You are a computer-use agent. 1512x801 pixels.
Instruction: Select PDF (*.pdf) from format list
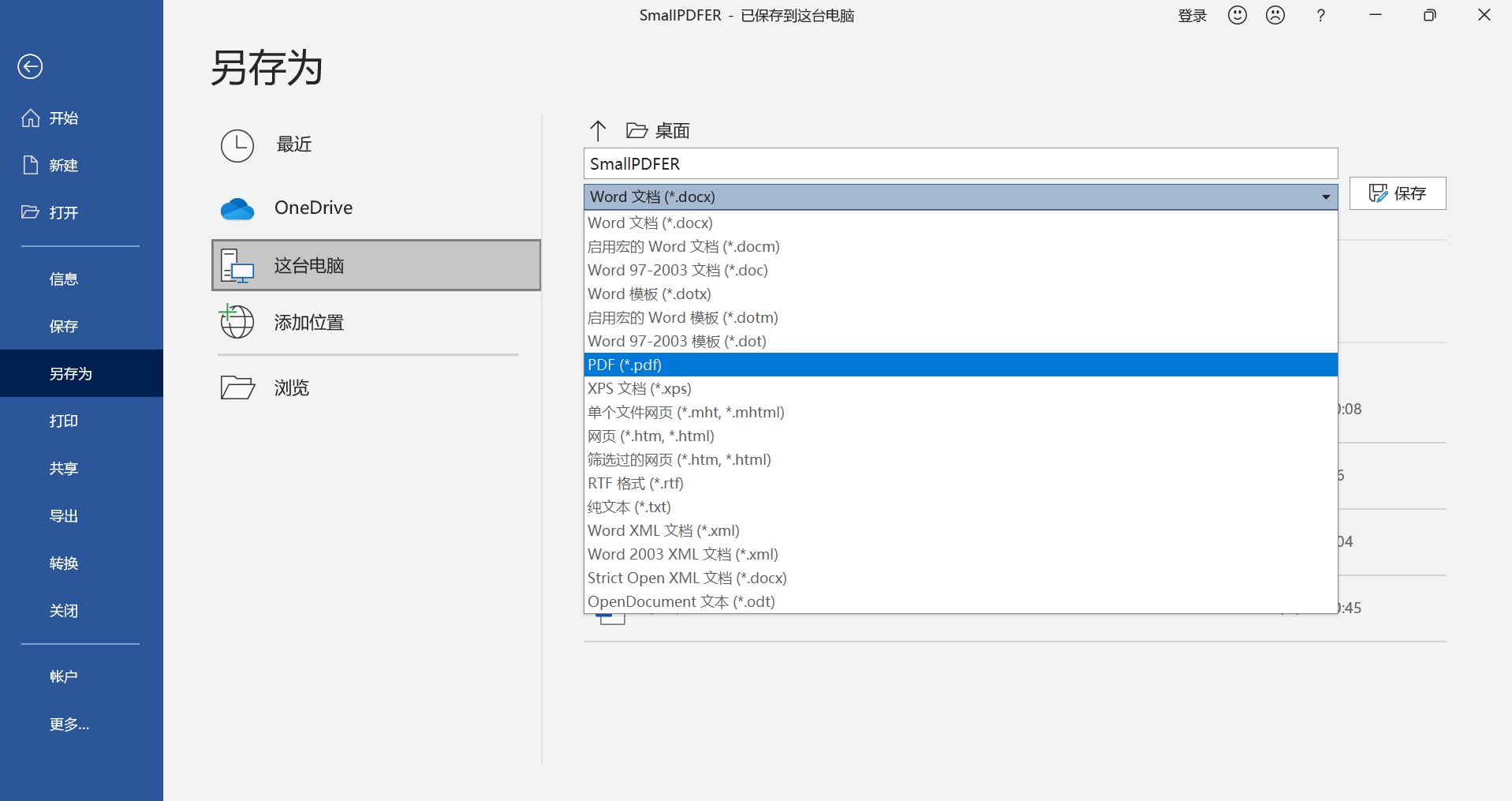(x=625, y=365)
